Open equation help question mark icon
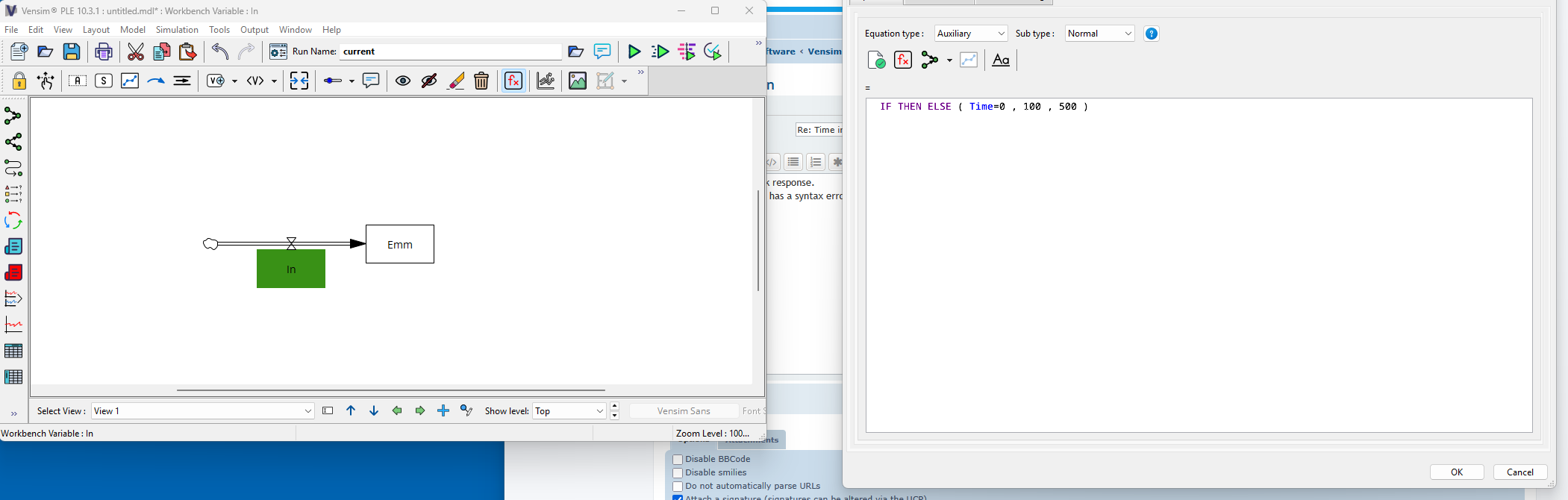Image resolution: width=1568 pixels, height=500 pixels. coord(1152,34)
